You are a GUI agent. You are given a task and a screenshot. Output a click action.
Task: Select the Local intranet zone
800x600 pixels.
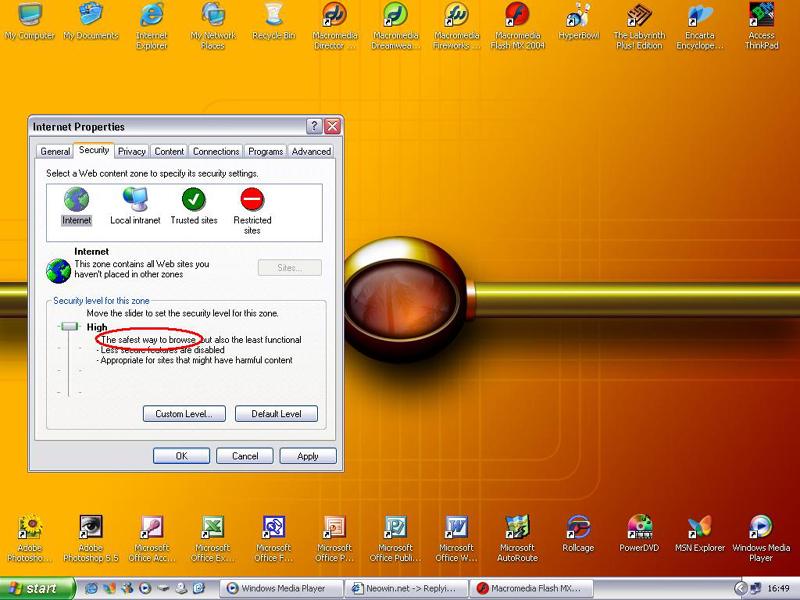click(x=133, y=203)
